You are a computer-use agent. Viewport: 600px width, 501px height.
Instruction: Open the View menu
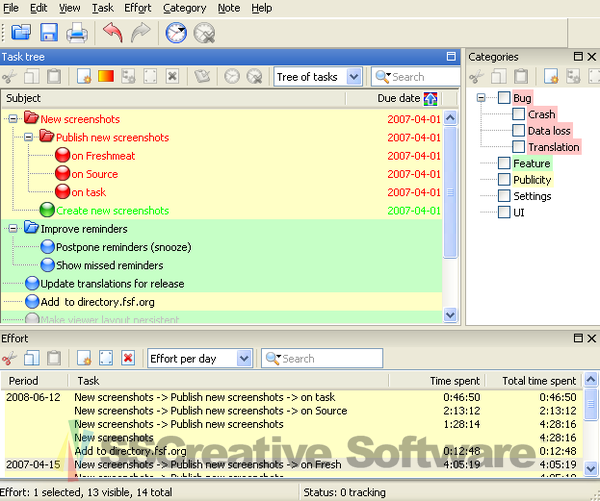point(69,8)
